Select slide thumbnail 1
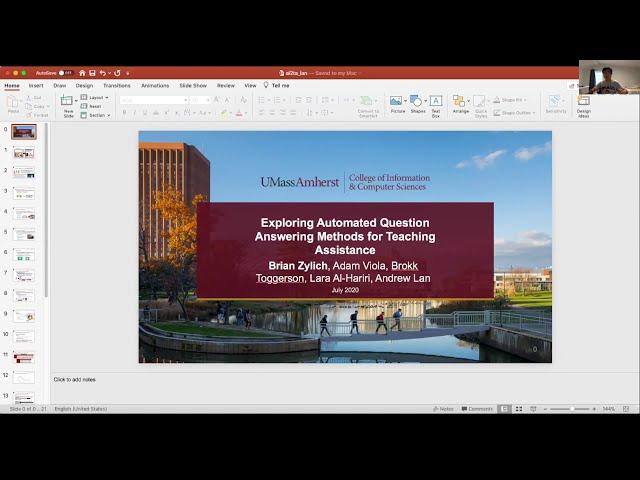640x480 pixels. click(x=24, y=153)
